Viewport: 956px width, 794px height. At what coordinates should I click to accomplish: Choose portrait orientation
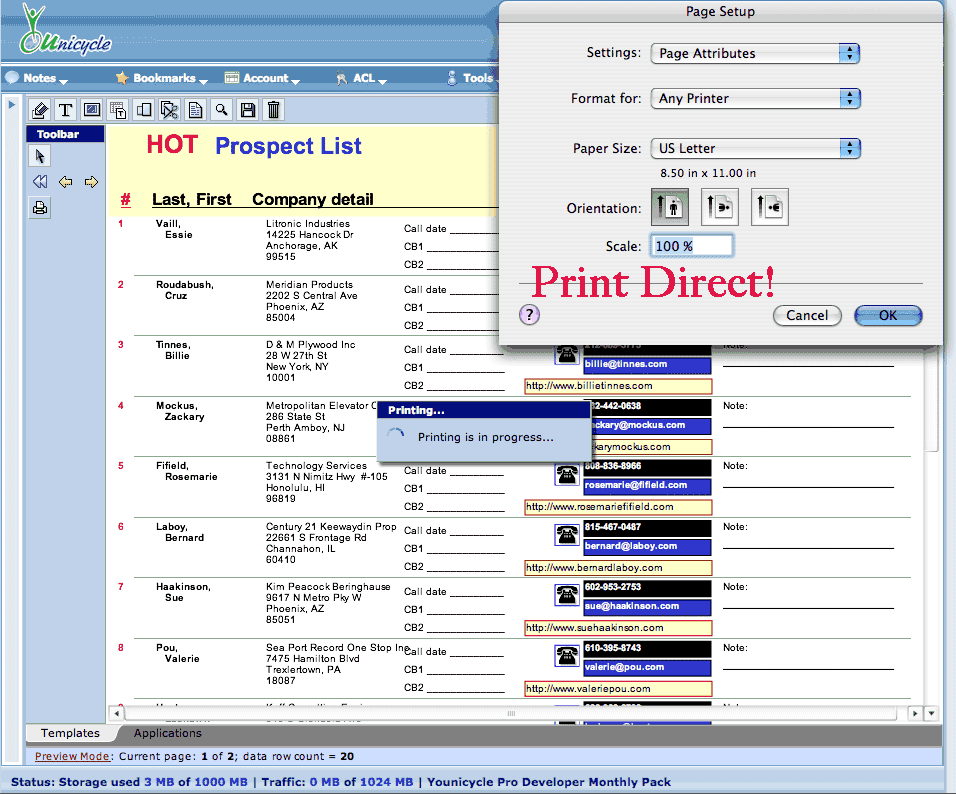(670, 208)
